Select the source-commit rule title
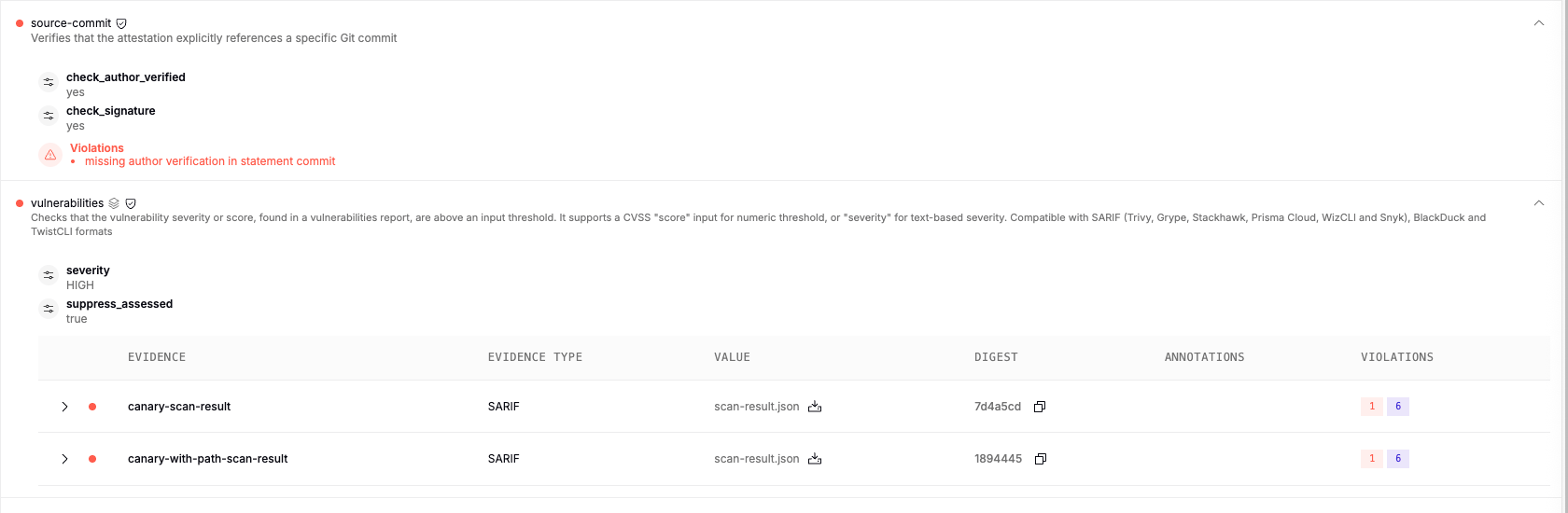The height and width of the screenshot is (513, 1568). click(71, 23)
